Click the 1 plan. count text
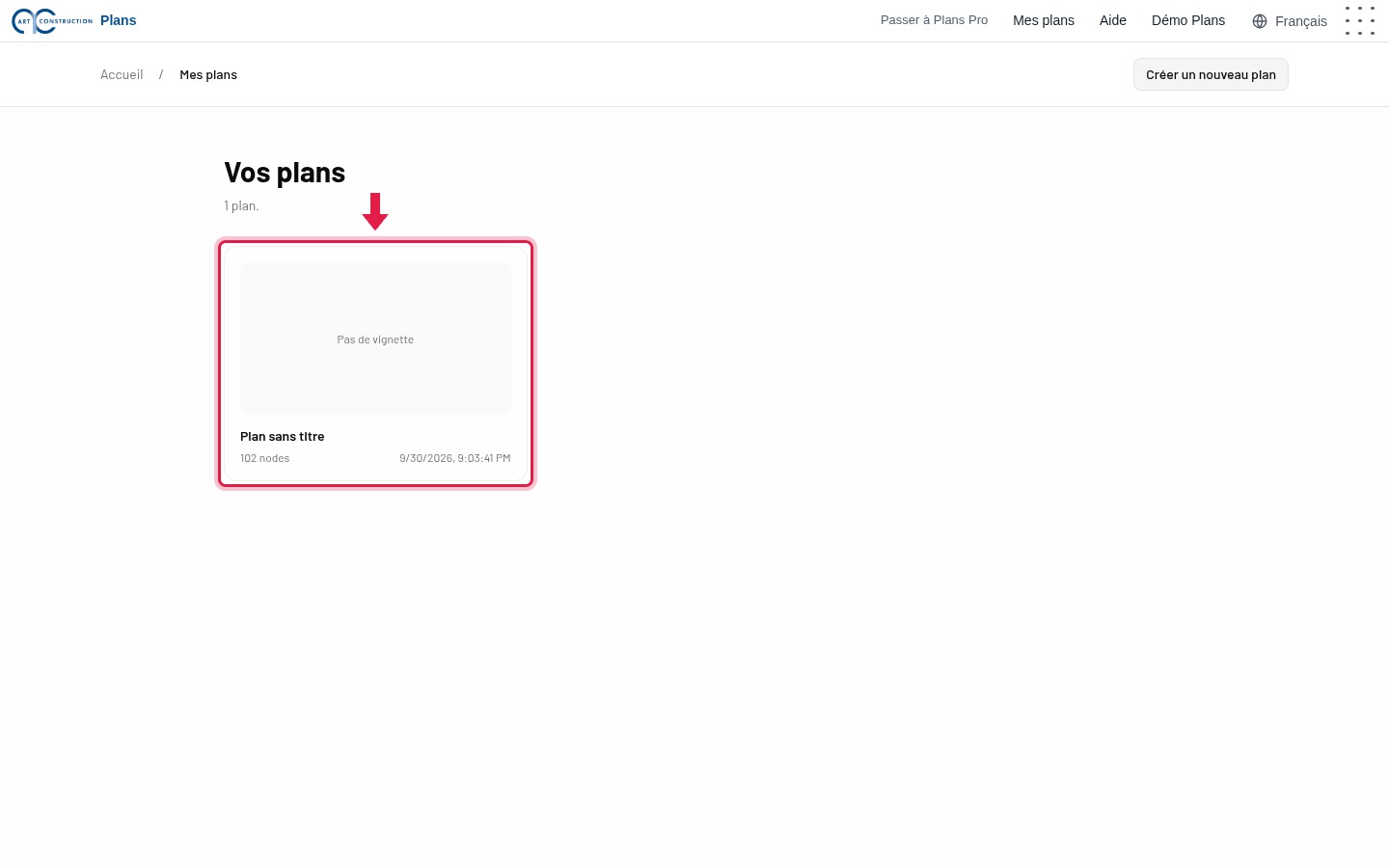This screenshot has width=1389, height=868. 241,205
